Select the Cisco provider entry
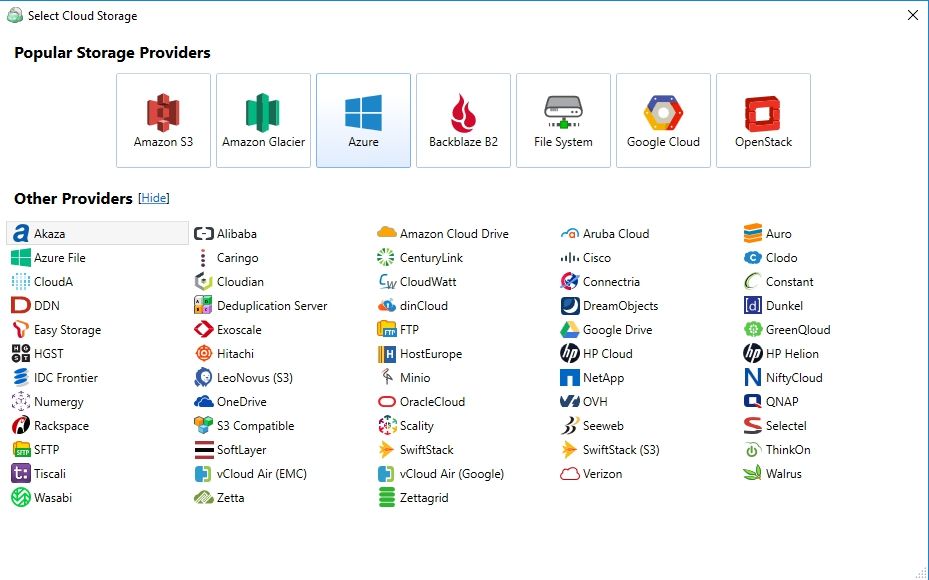929x580 pixels. pos(585,258)
